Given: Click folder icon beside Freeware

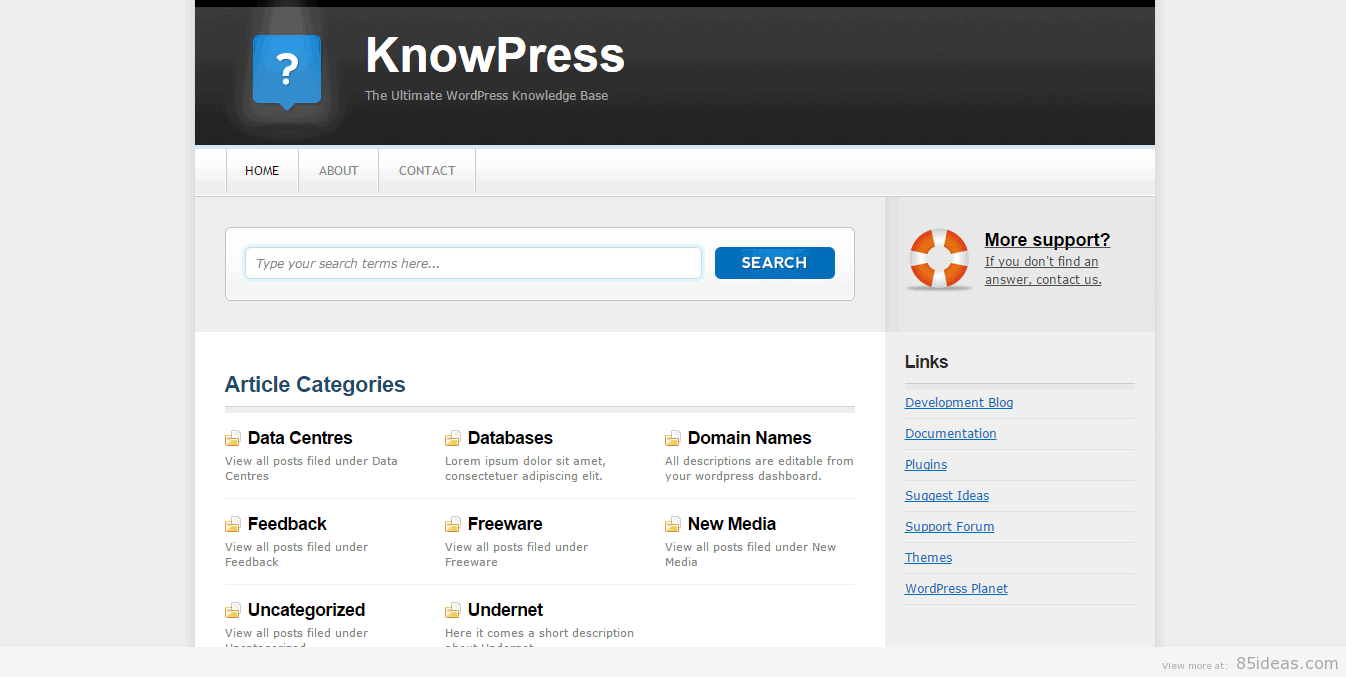Looking at the screenshot, I should click(x=453, y=524).
